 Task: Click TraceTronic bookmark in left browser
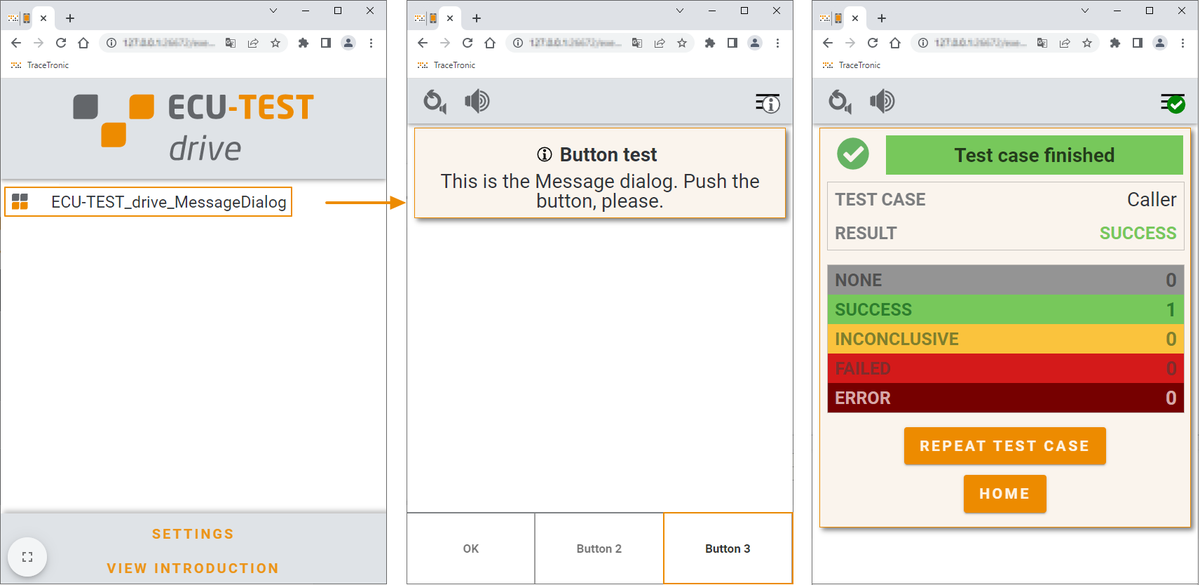click(40, 65)
